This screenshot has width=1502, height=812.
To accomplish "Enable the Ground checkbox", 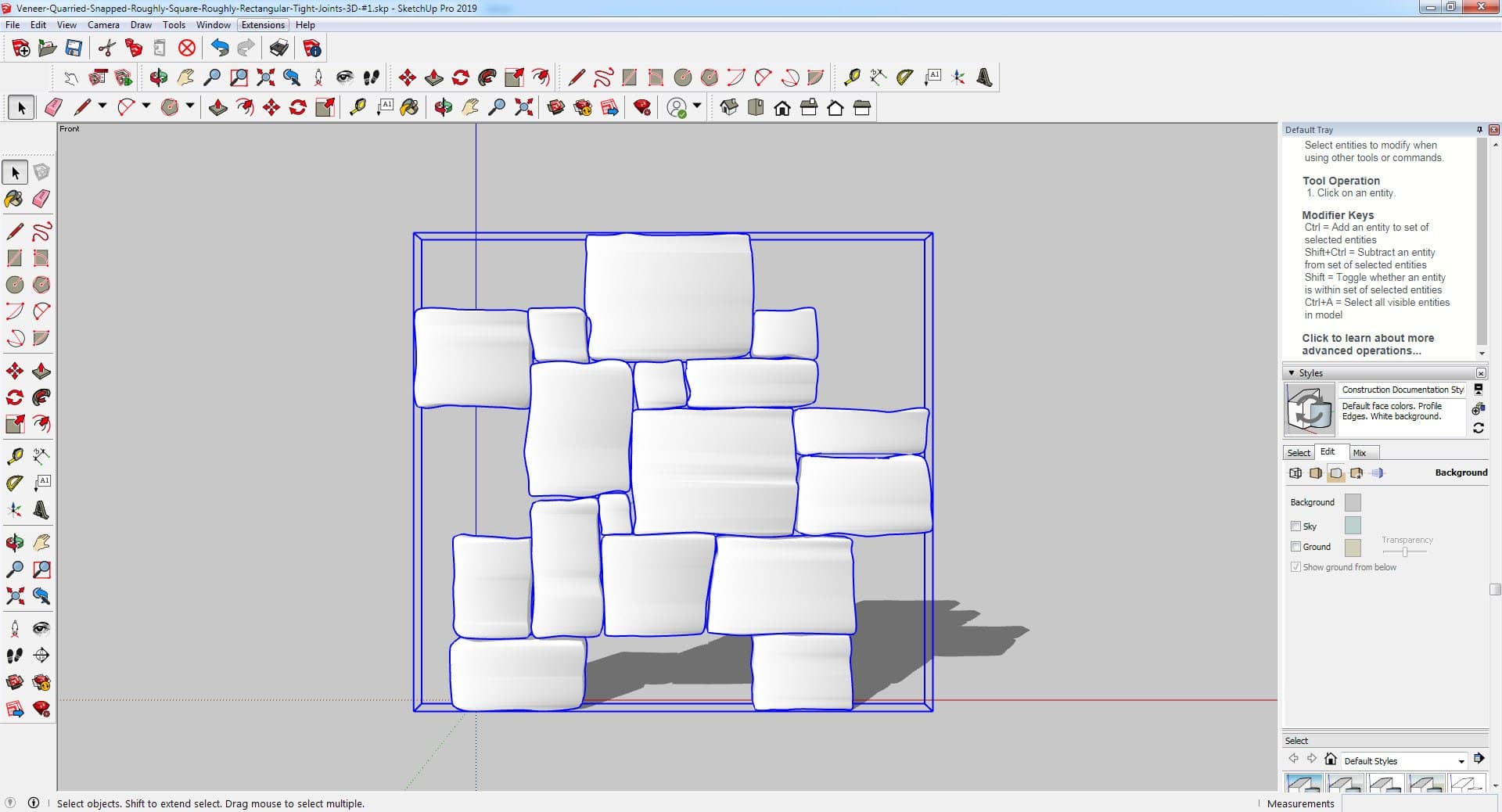I will pos(1295,547).
